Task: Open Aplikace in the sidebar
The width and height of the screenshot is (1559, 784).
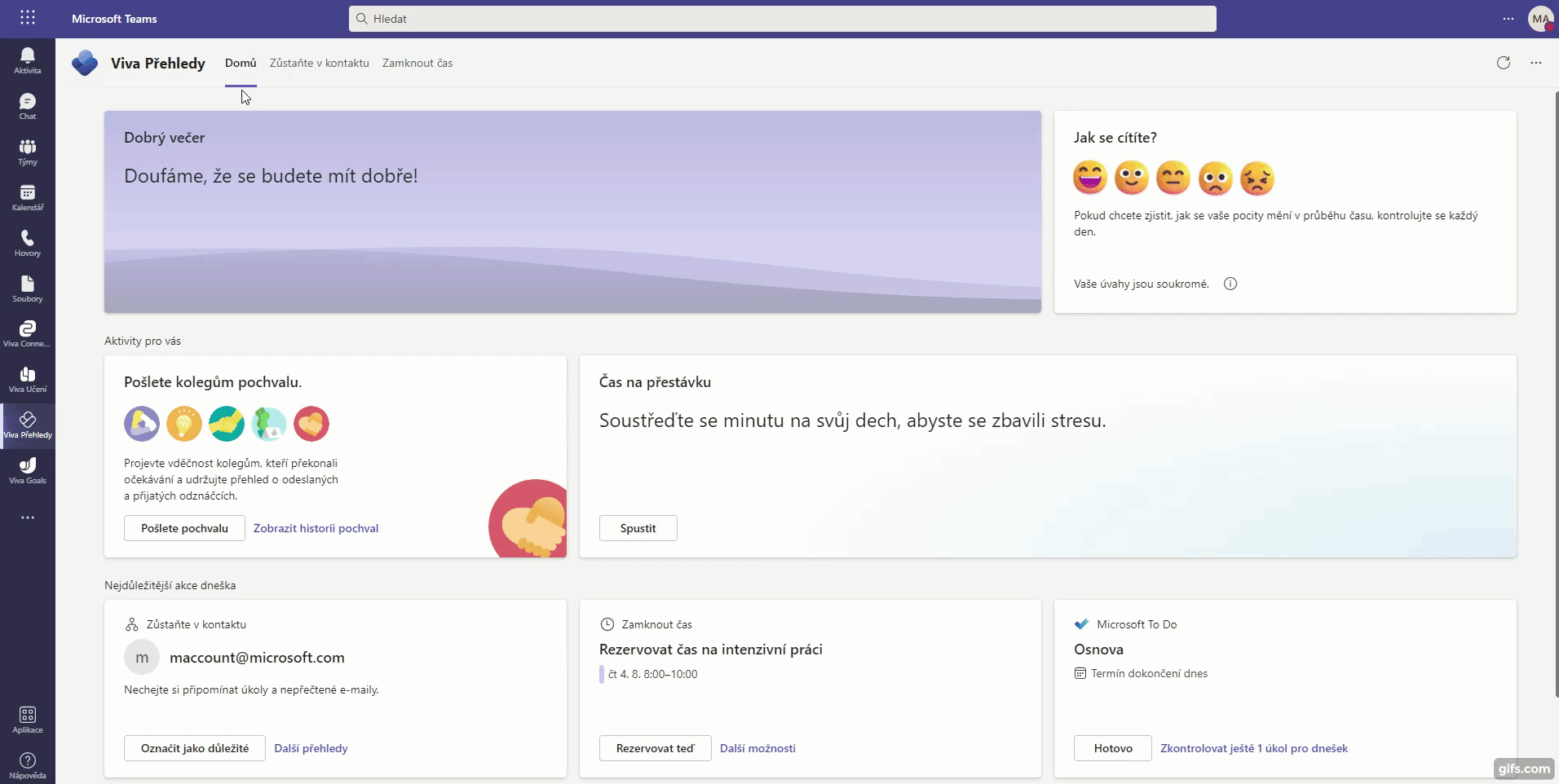Action: coord(28,720)
